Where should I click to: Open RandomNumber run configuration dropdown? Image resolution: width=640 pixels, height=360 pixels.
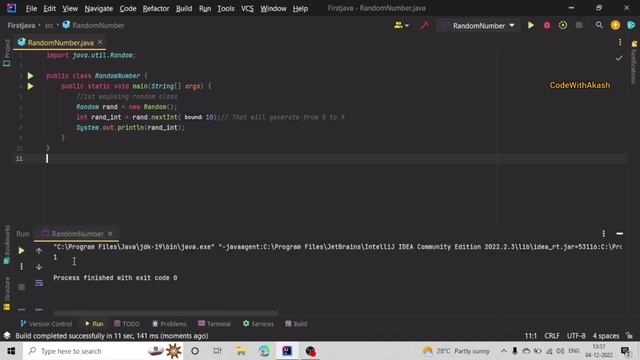coord(478,26)
